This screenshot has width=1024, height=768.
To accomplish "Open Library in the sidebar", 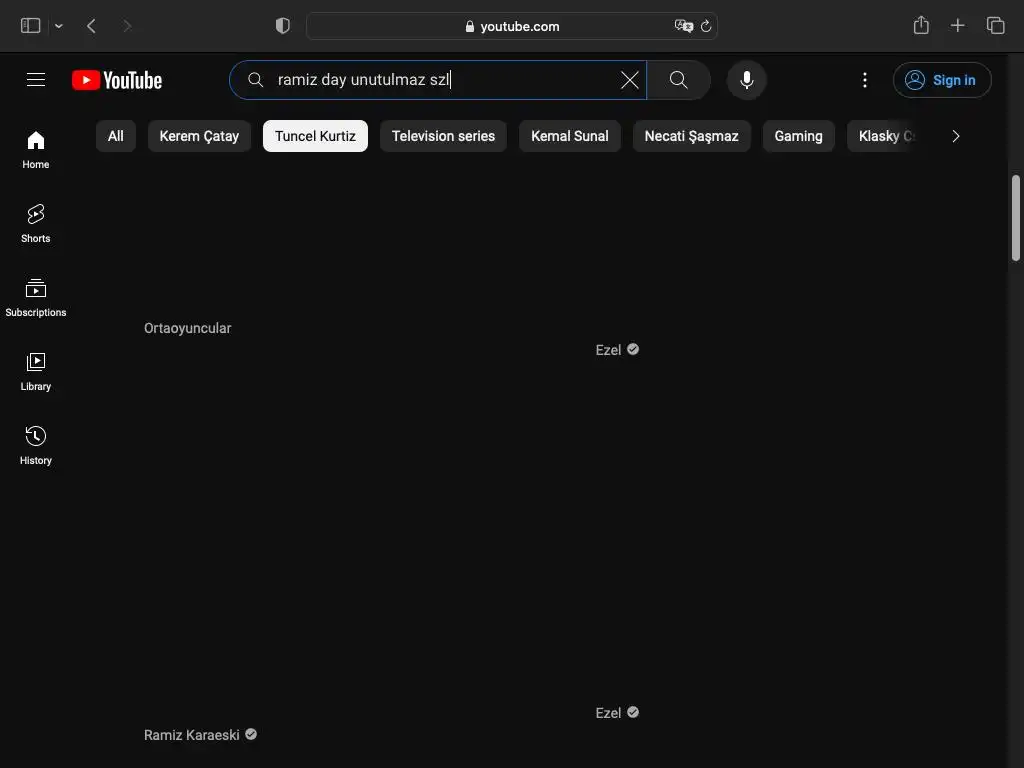I will (x=36, y=372).
